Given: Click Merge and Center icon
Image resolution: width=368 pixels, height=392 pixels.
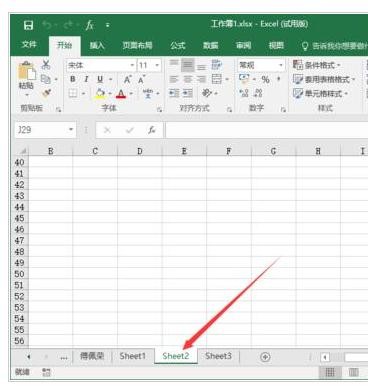Looking at the screenshot, I should (x=217, y=79).
